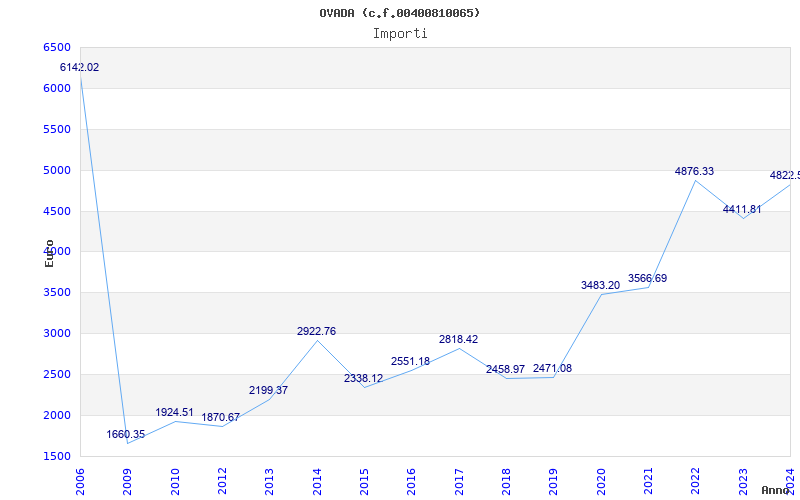Click the 2012 x-axis year
Image resolution: width=800 pixels, height=500 pixels.
click(x=222, y=481)
